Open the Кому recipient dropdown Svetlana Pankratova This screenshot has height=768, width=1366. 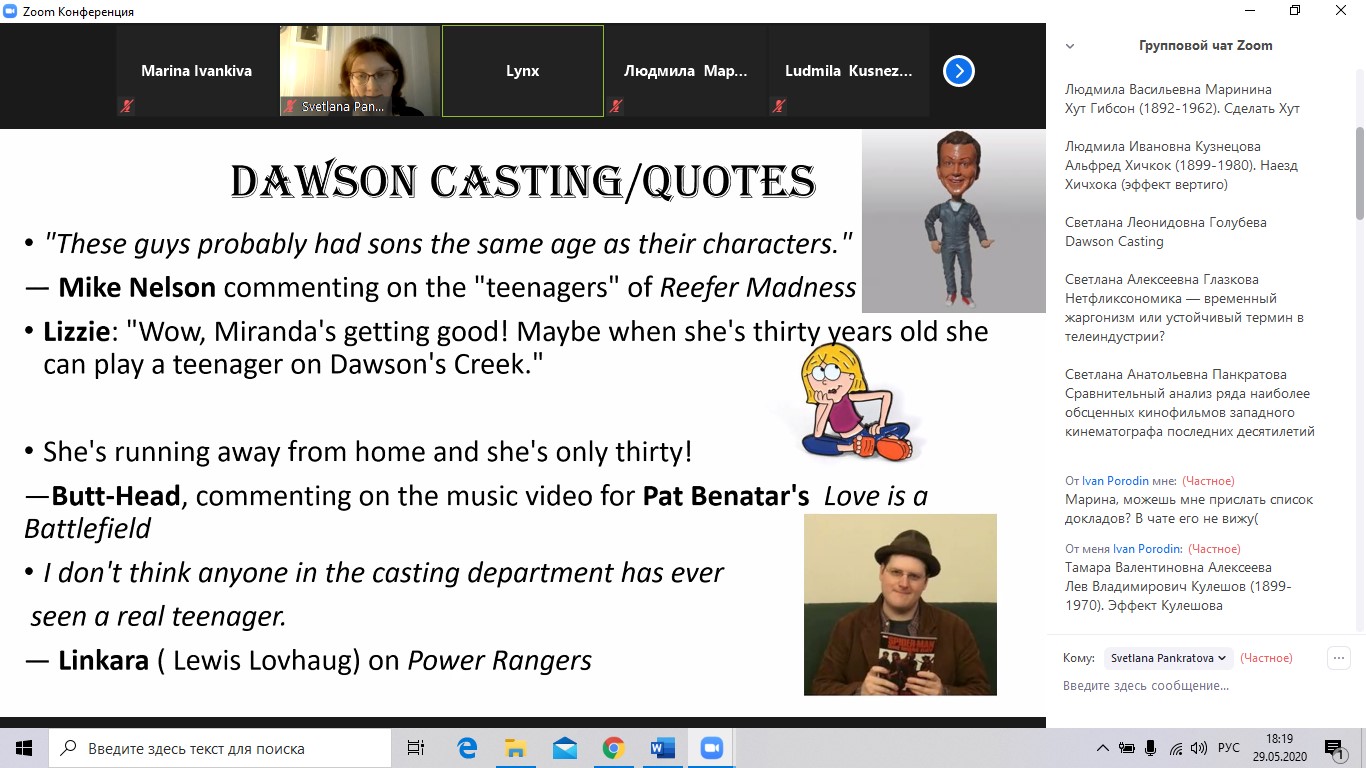(x=1168, y=658)
